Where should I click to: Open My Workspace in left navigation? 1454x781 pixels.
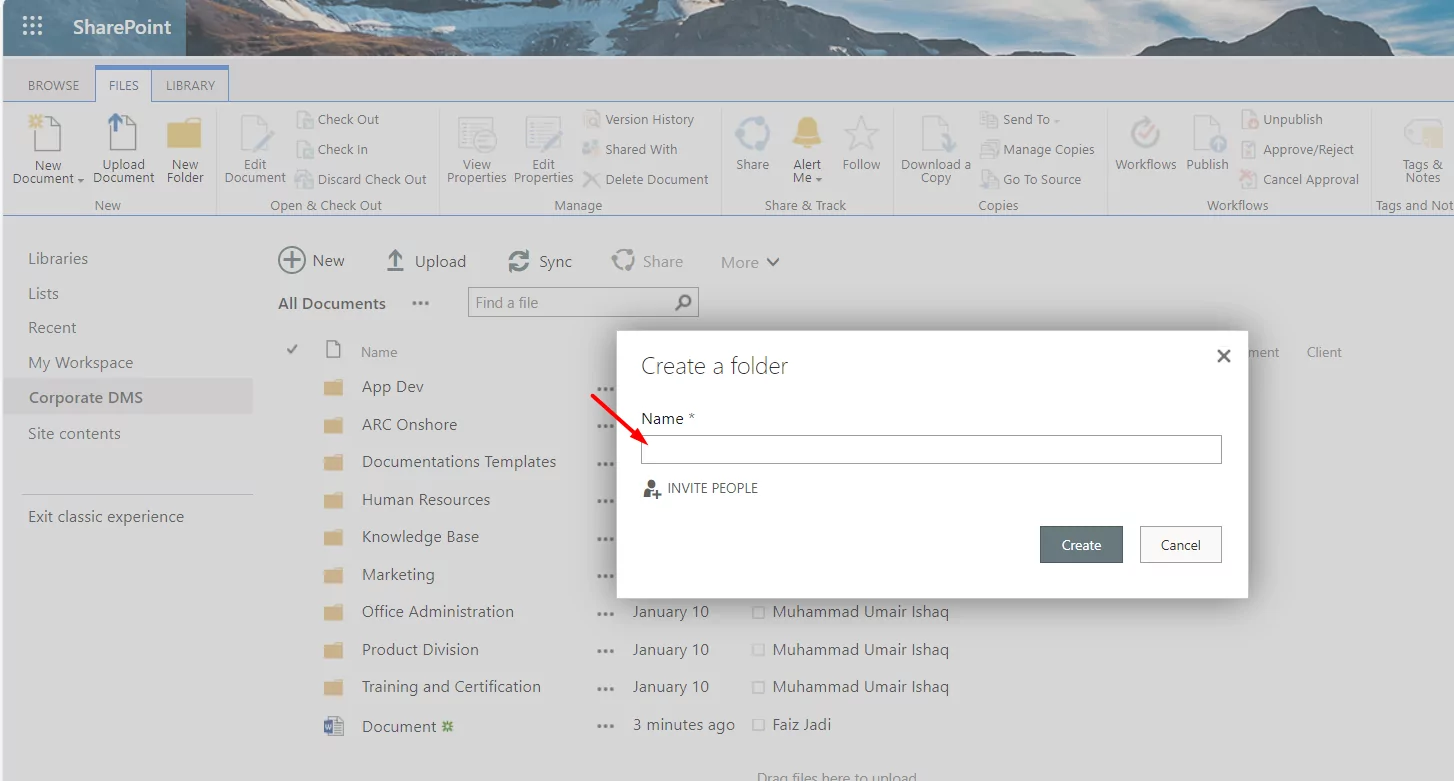click(80, 362)
